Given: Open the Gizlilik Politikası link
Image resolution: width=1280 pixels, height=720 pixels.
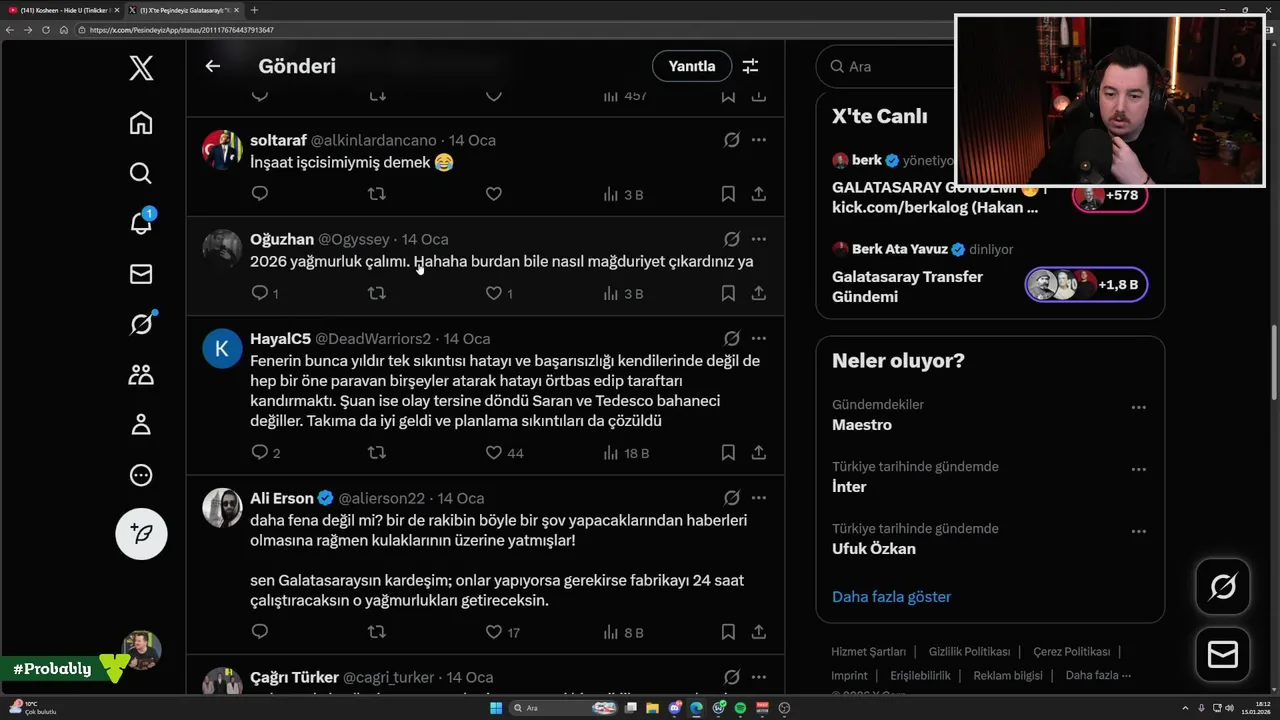Looking at the screenshot, I should 969,651.
